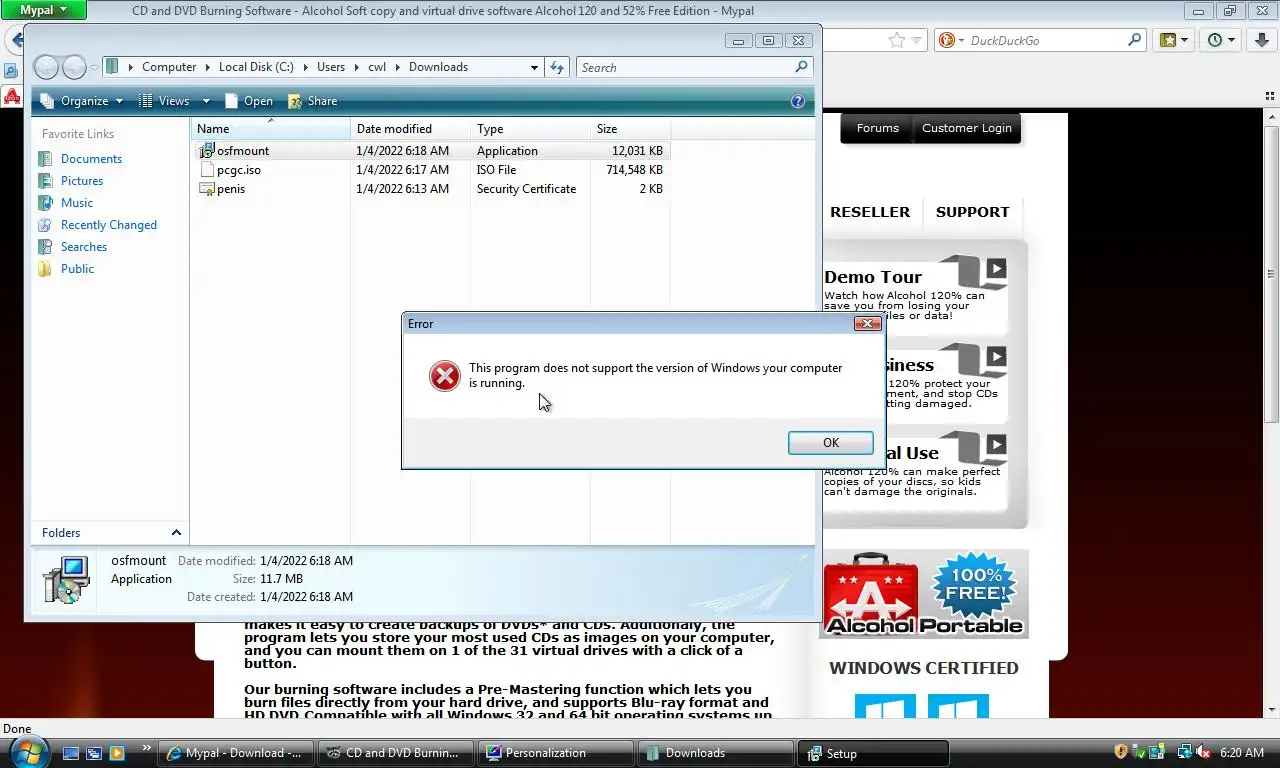This screenshot has height=768, width=1280.
Task: Click the taskbar clock showing 6:20 AM
Action: click(x=1242, y=753)
